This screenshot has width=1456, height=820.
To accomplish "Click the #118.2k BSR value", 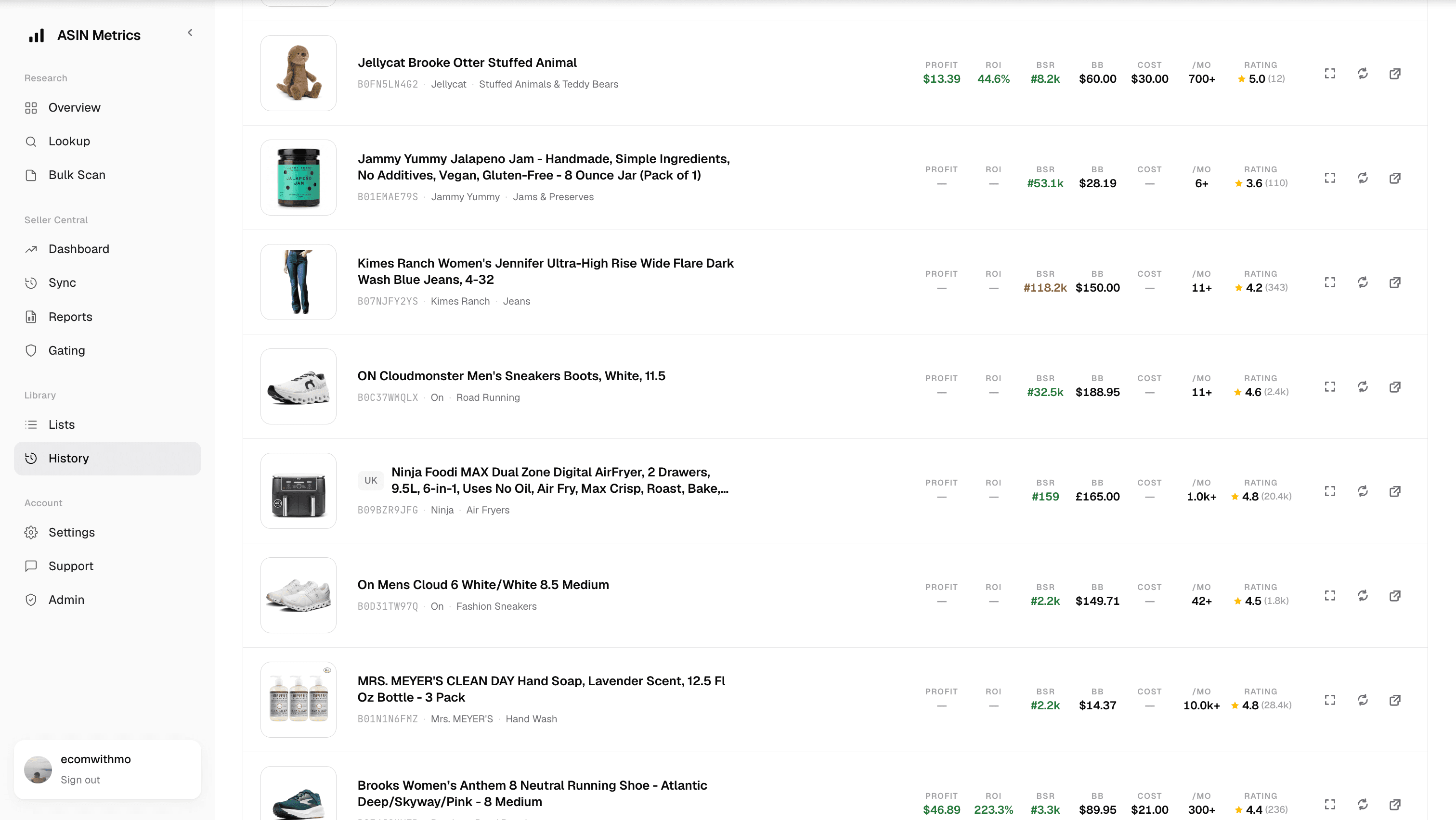I will [1045, 288].
